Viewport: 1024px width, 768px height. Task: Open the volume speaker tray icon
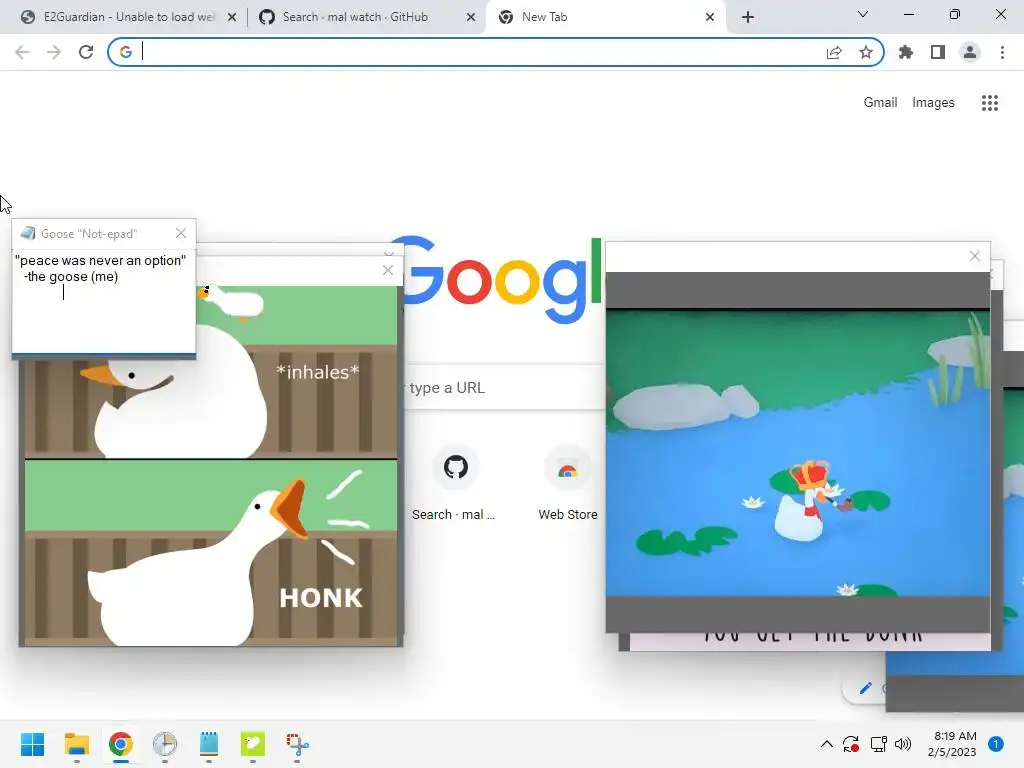[x=903, y=744]
